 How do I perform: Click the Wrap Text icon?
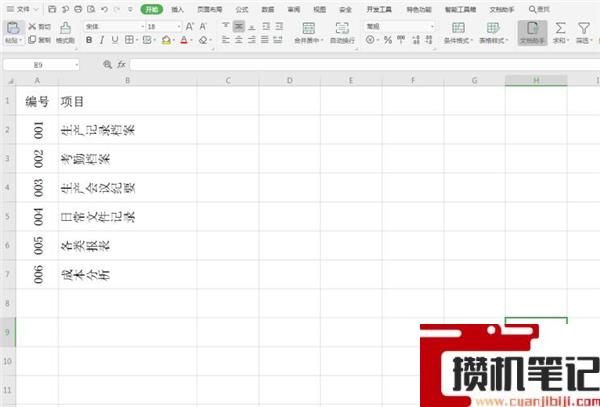(342, 28)
